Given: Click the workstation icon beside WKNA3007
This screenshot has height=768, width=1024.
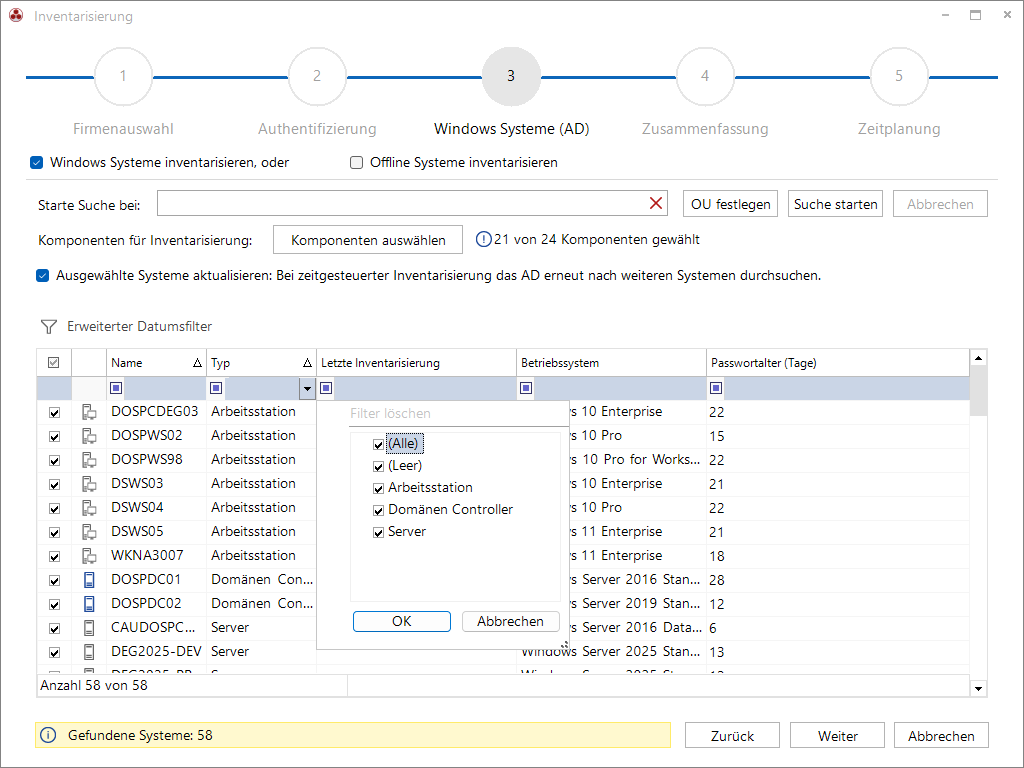Looking at the screenshot, I should 89,556.
